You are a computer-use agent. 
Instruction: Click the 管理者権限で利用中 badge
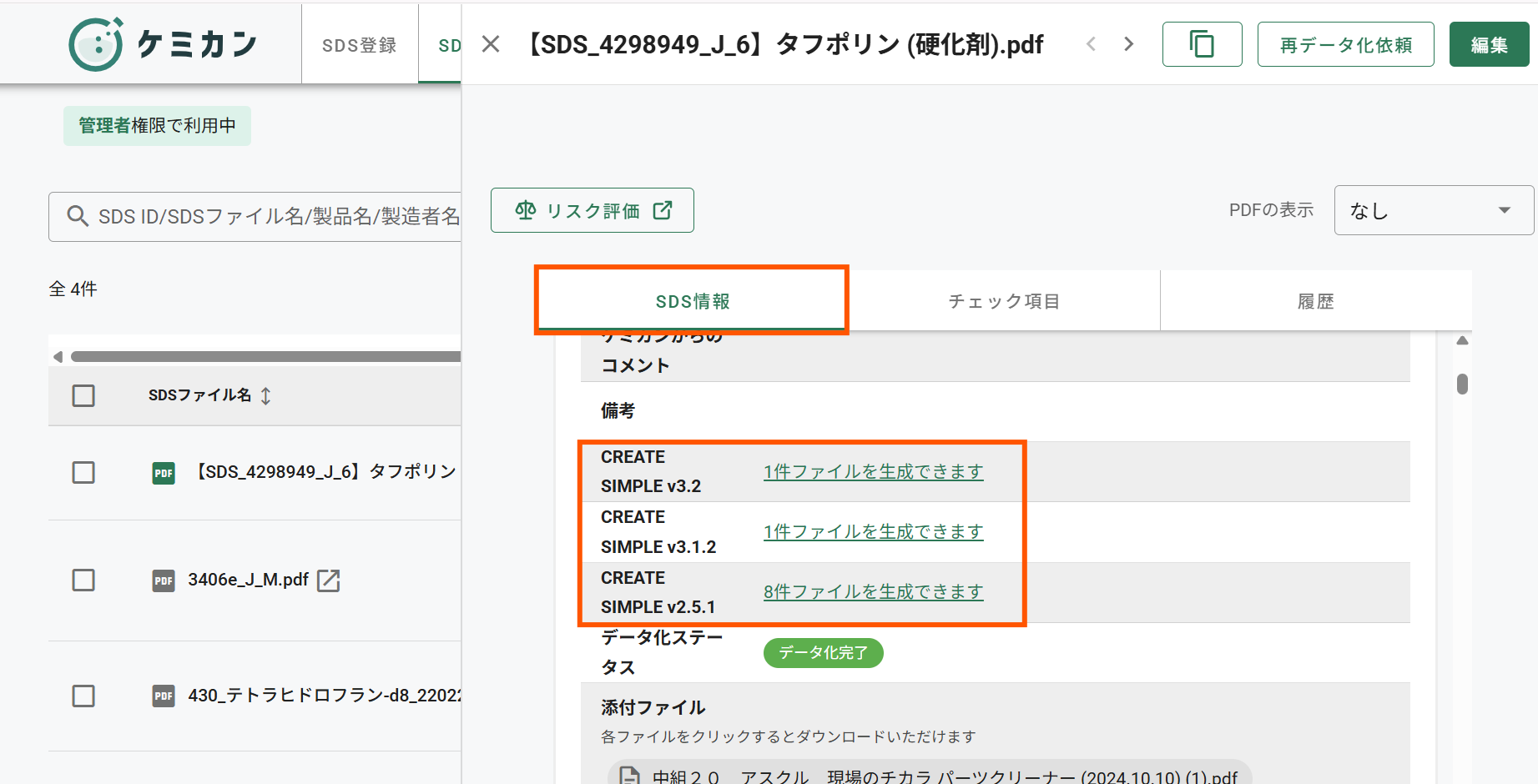coord(157,126)
